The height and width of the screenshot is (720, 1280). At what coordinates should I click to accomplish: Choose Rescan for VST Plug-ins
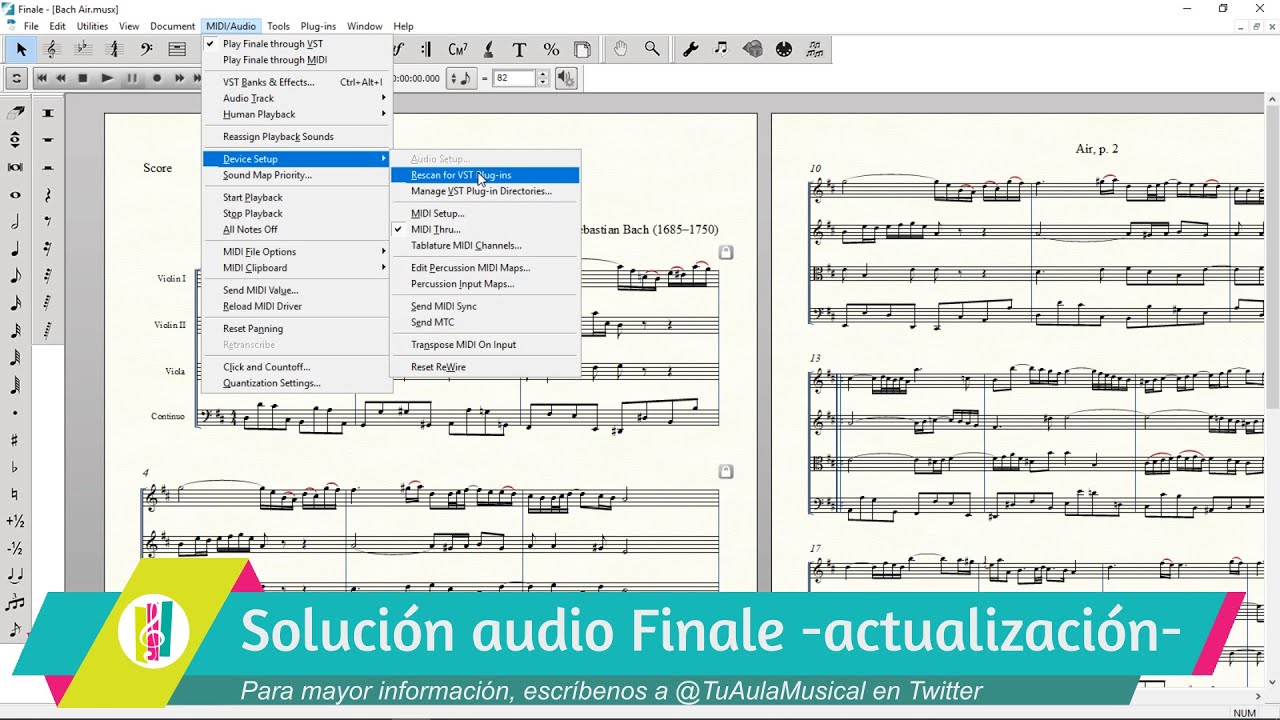(484, 175)
